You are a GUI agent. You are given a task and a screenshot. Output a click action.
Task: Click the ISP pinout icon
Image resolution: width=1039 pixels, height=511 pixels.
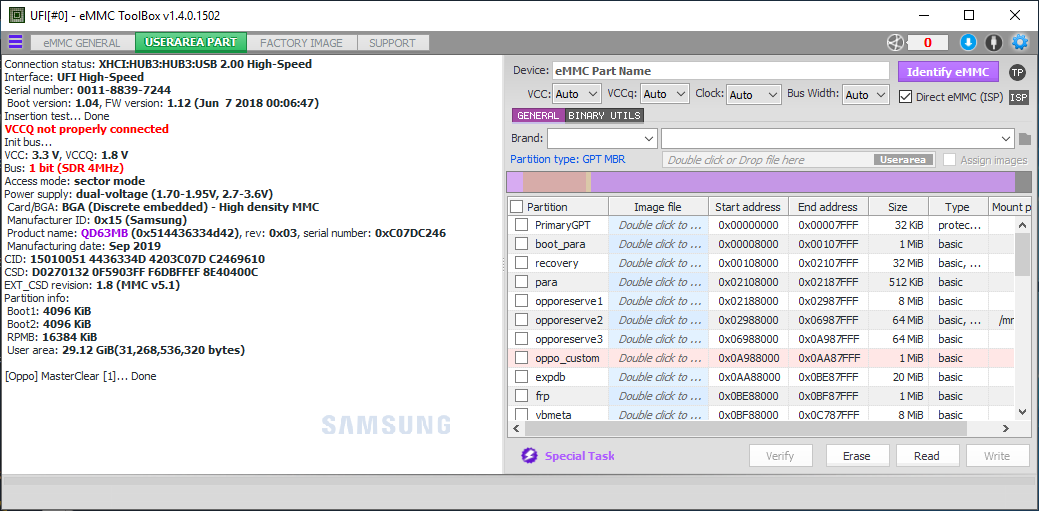coord(1018,97)
